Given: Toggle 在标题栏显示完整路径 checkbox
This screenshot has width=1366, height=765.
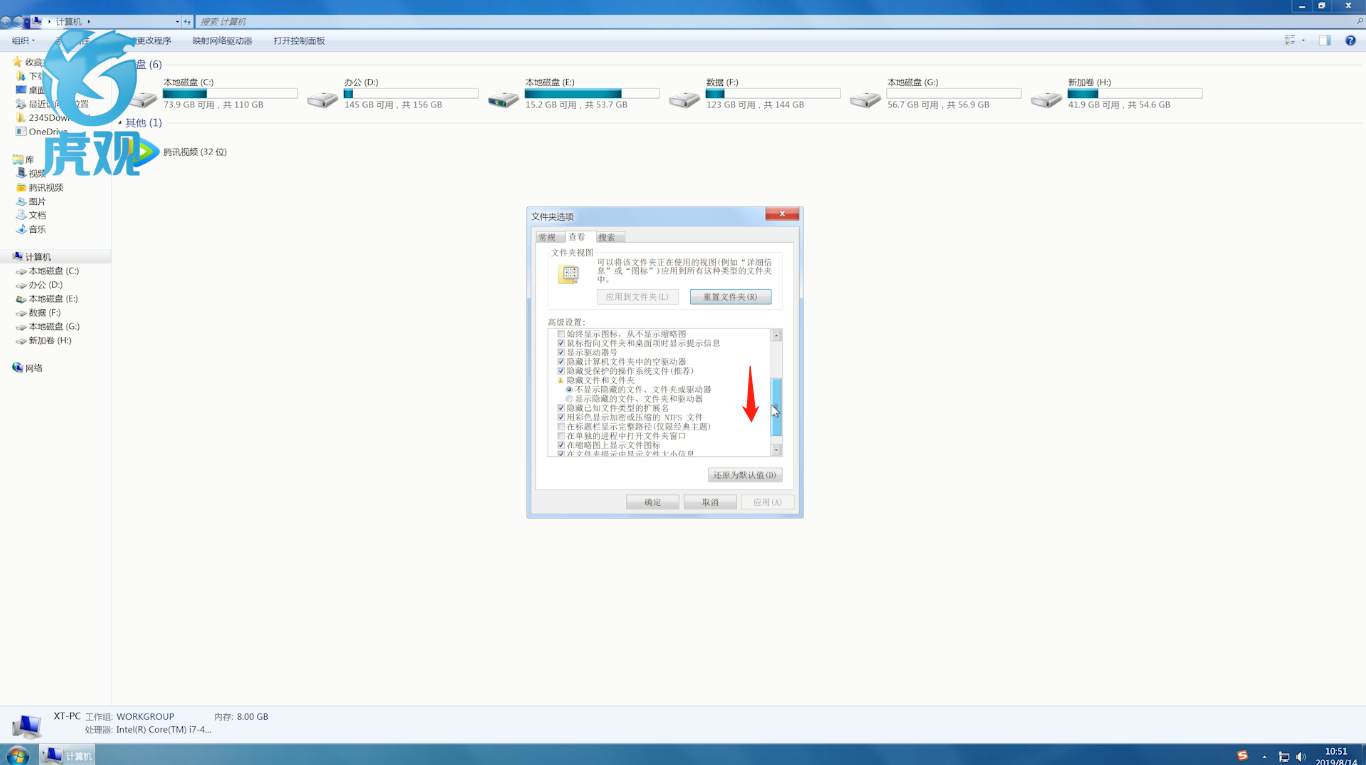Looking at the screenshot, I should pyautogui.click(x=561, y=427).
